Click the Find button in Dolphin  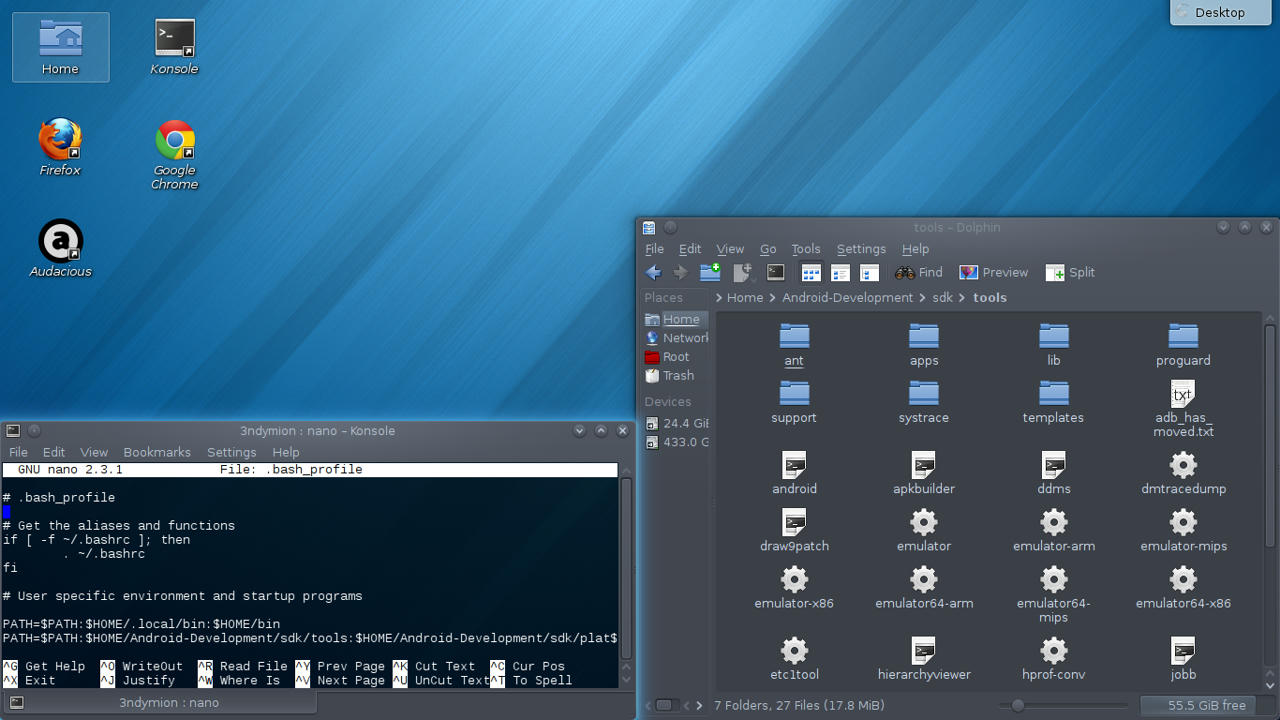[x=919, y=272]
